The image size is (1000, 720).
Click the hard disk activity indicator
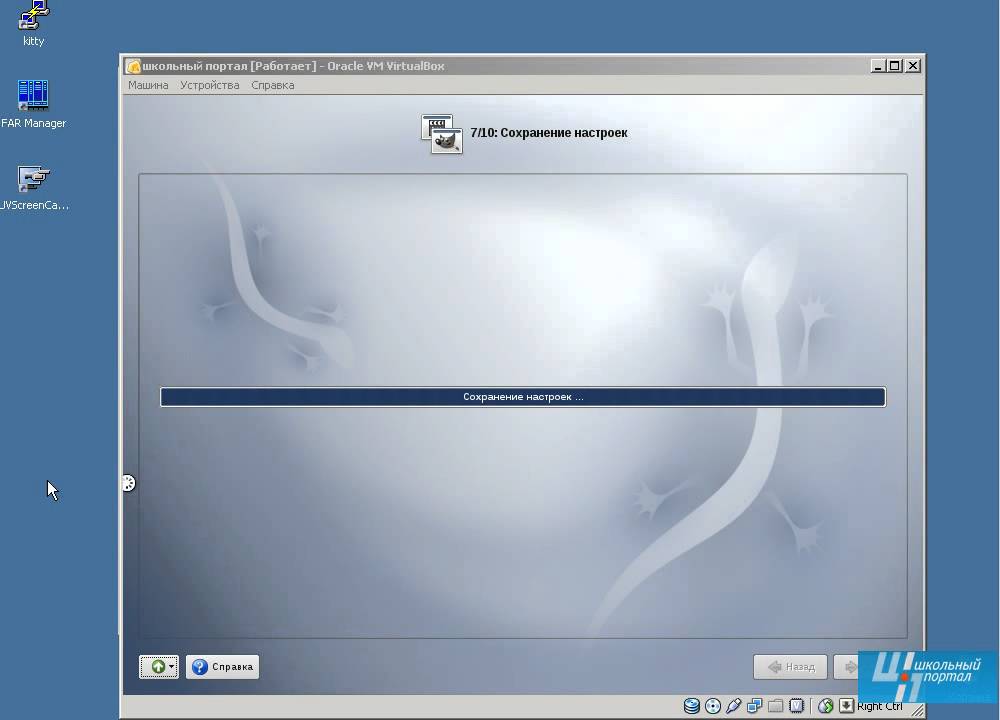click(691, 706)
